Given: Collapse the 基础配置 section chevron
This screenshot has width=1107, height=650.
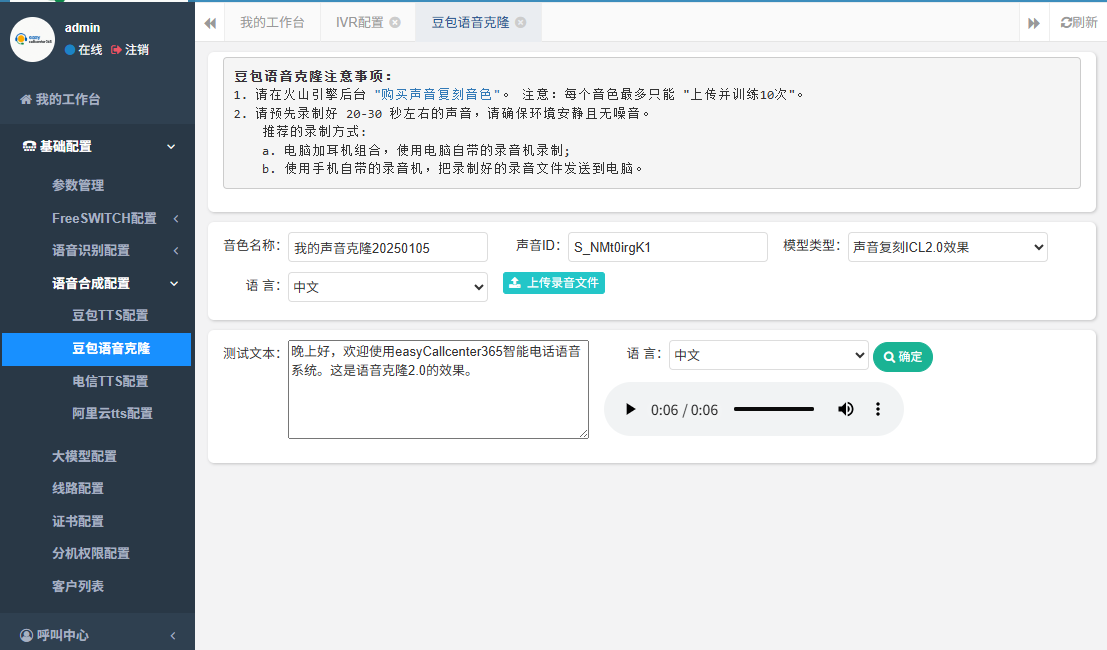Looking at the screenshot, I should 171,147.
